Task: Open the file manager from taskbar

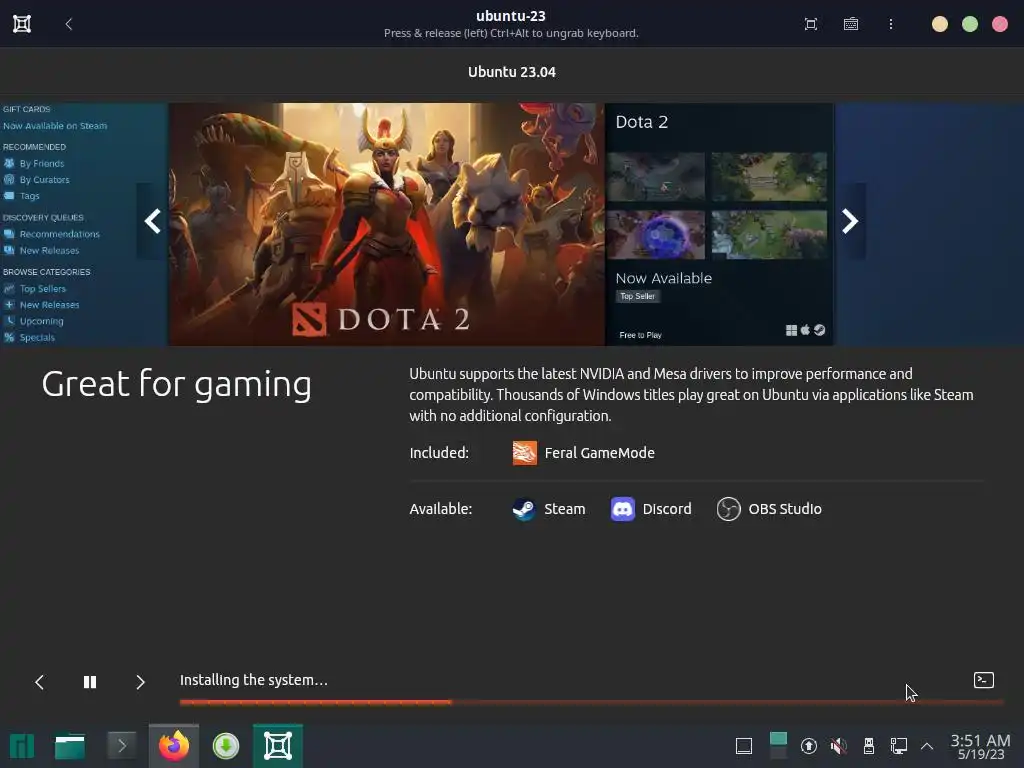Action: [70, 746]
